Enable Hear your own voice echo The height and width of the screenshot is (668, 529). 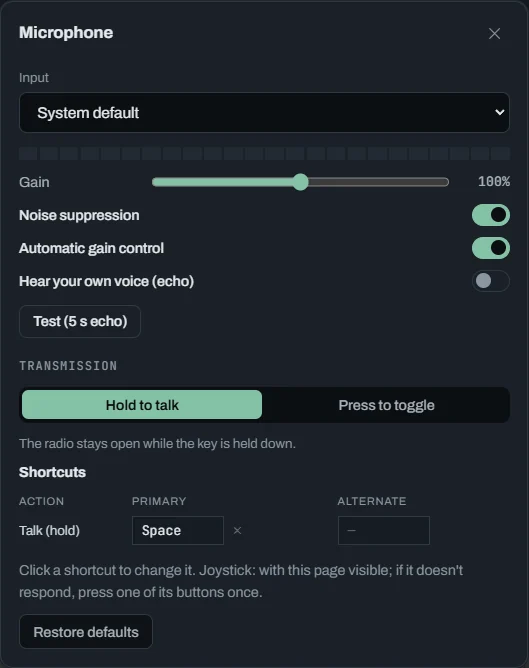point(491,281)
